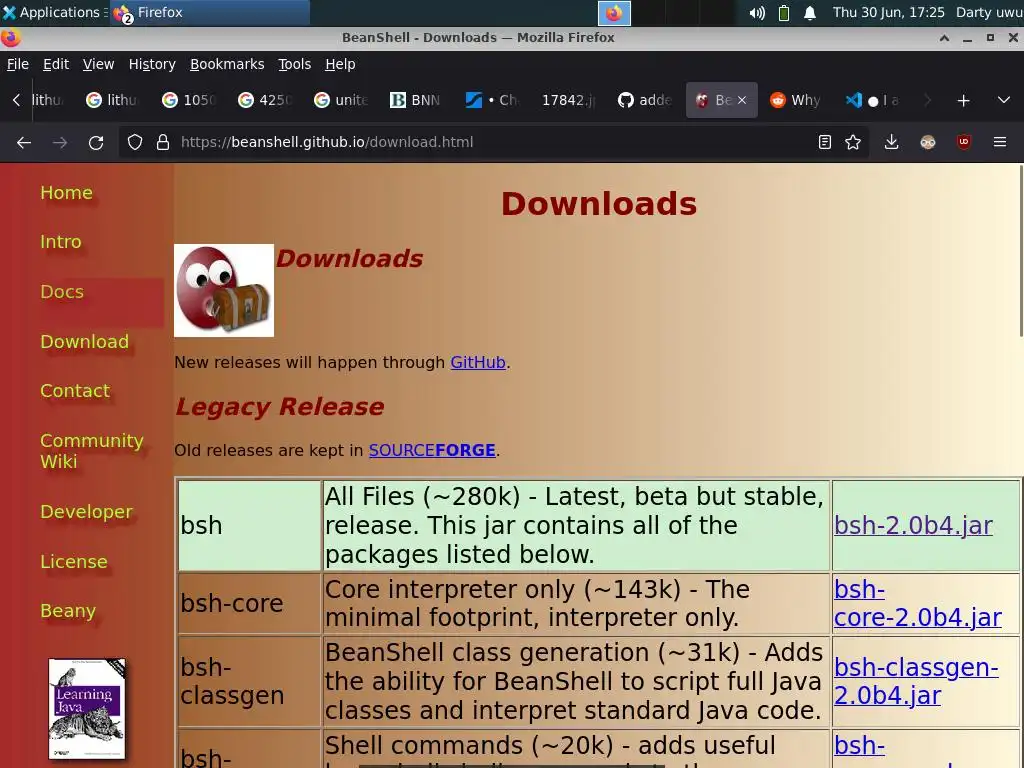Switch to the Reddit 'Why' tab
The height and width of the screenshot is (768, 1024).
click(x=795, y=101)
